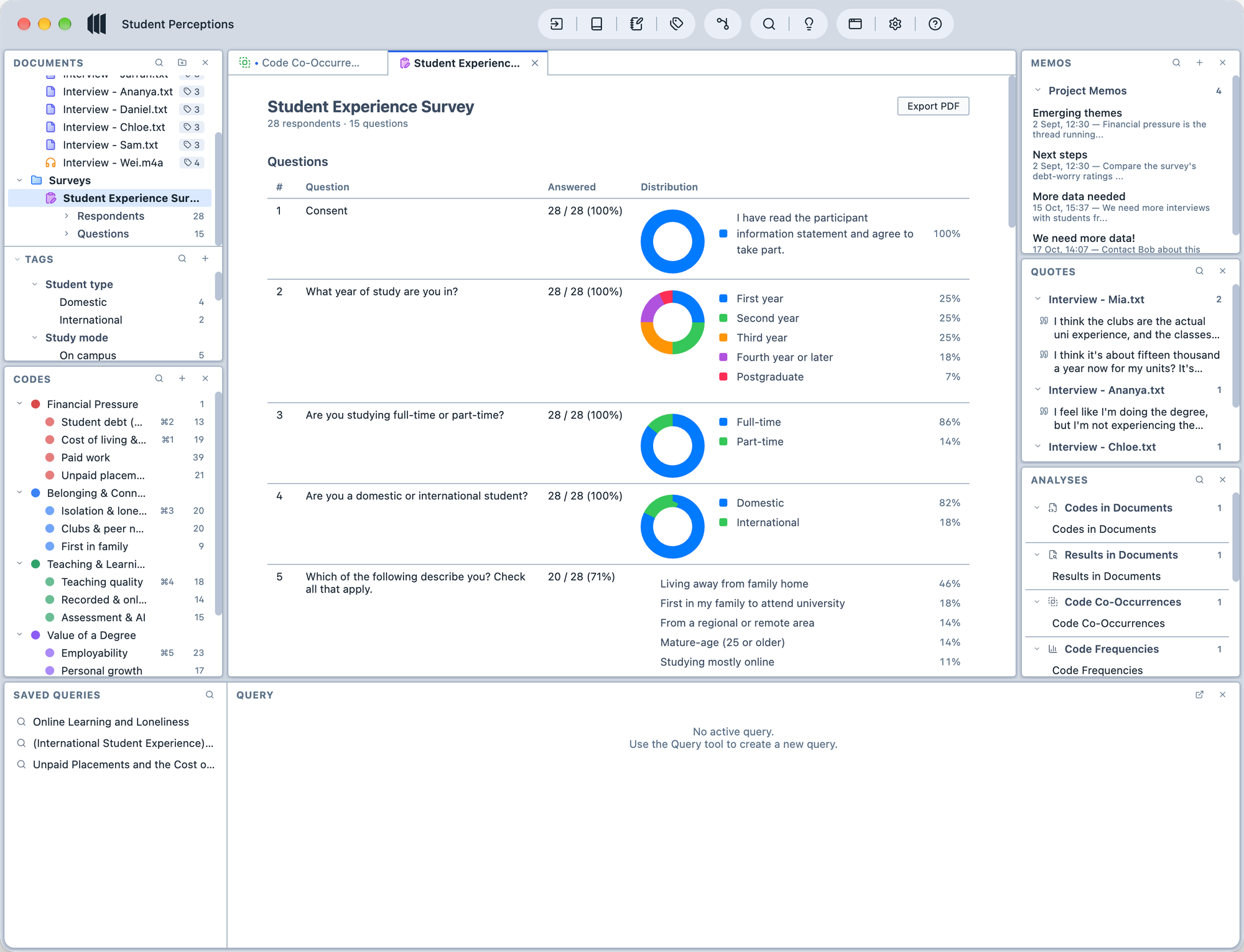Search the Saved Queries panel
The width and height of the screenshot is (1244, 952).
tap(210, 695)
